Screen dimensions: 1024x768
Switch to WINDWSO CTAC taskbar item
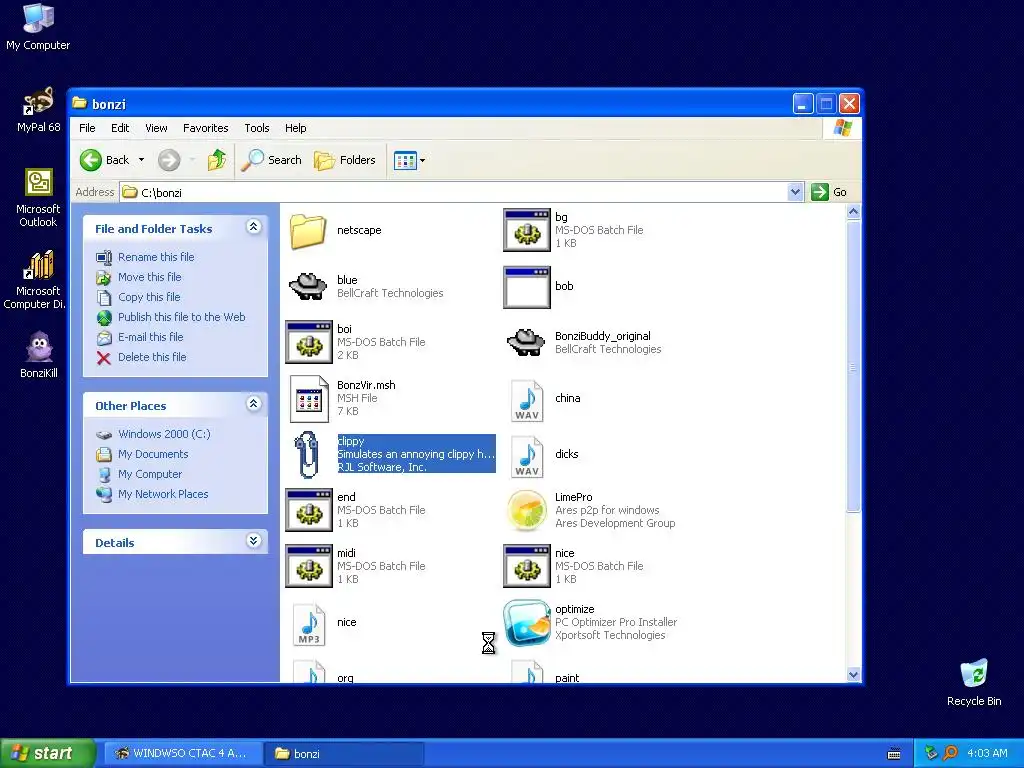click(x=182, y=754)
